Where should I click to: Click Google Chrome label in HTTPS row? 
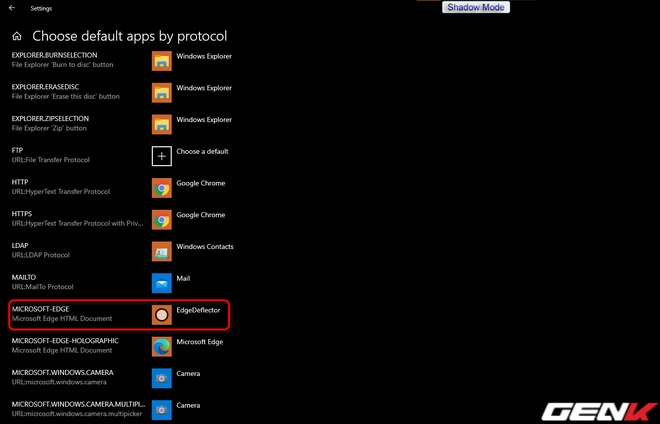(201, 215)
